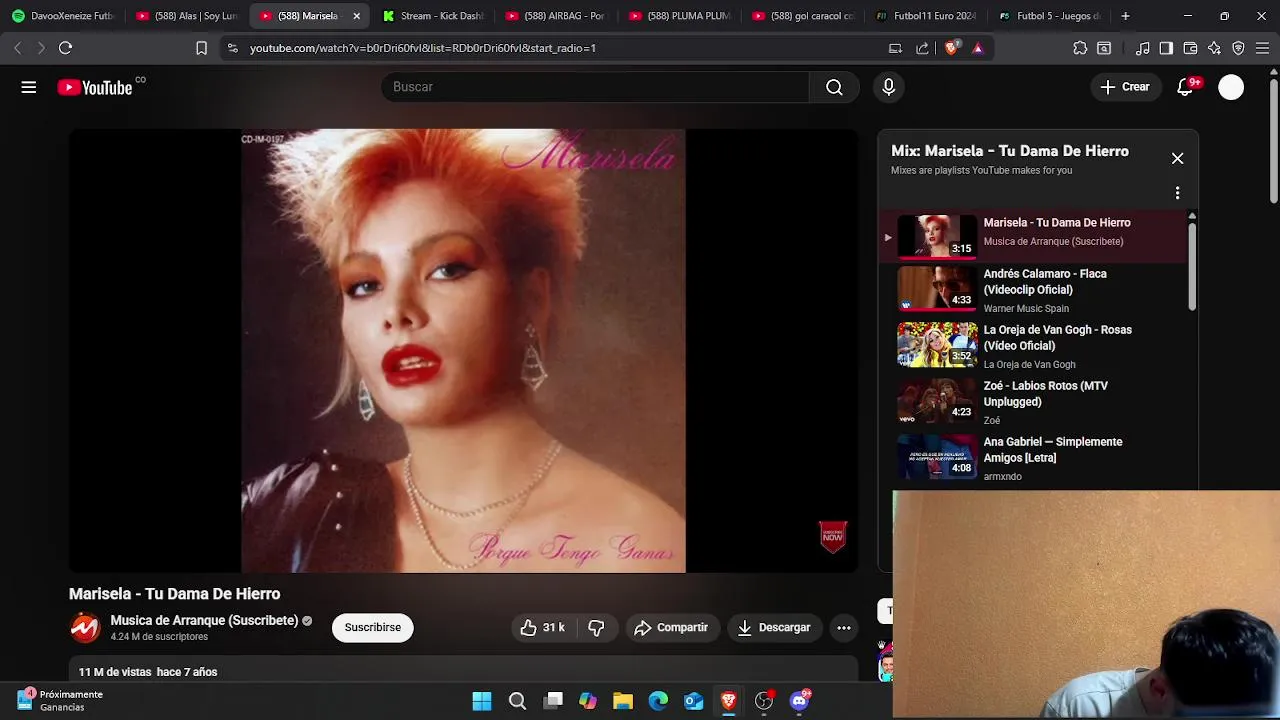1280x720 pixels.
Task: Open Próximamente Ganancias taskbar widget
Action: pyautogui.click(x=60, y=700)
